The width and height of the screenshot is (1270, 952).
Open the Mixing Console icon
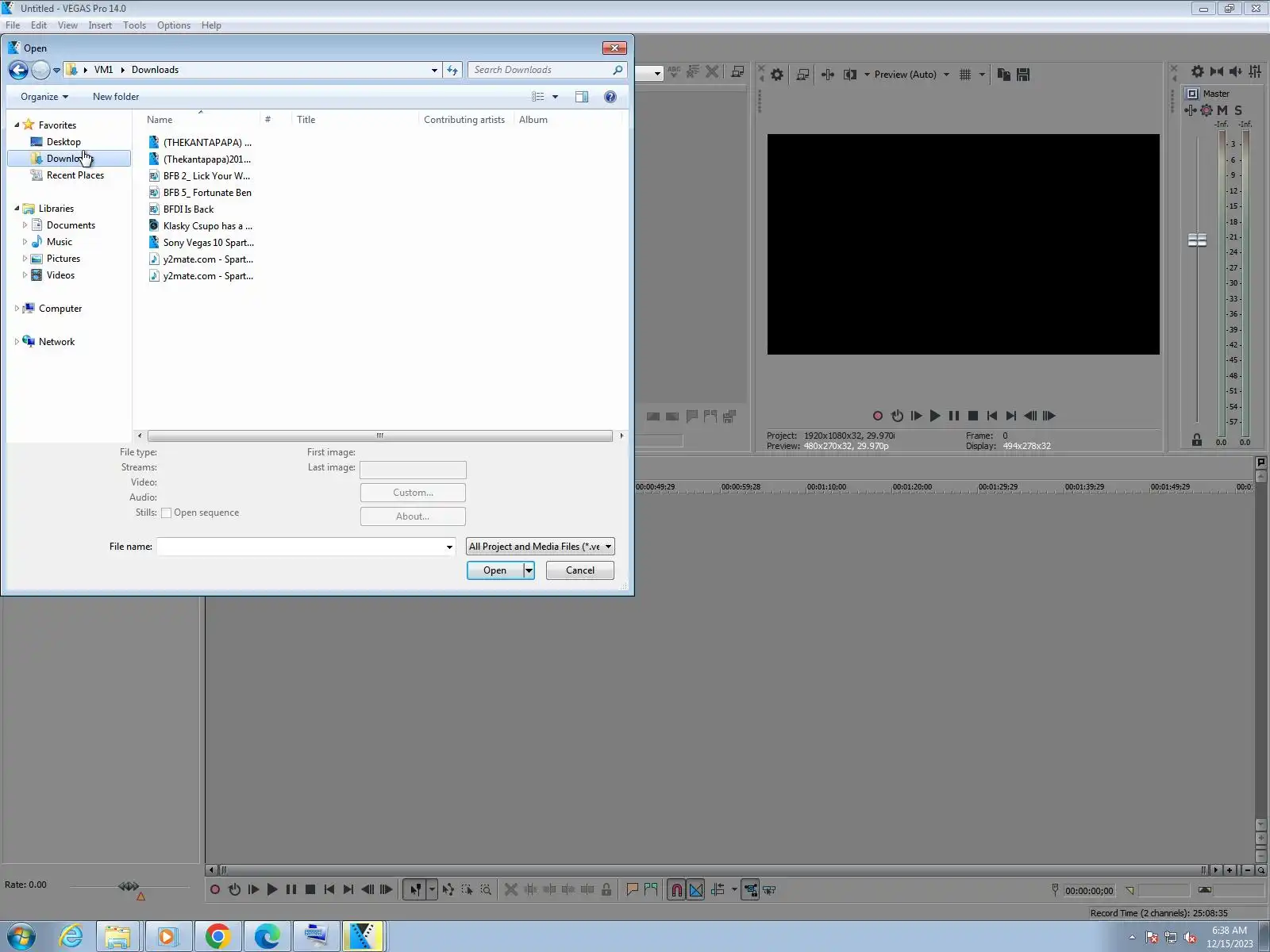(x=1255, y=71)
